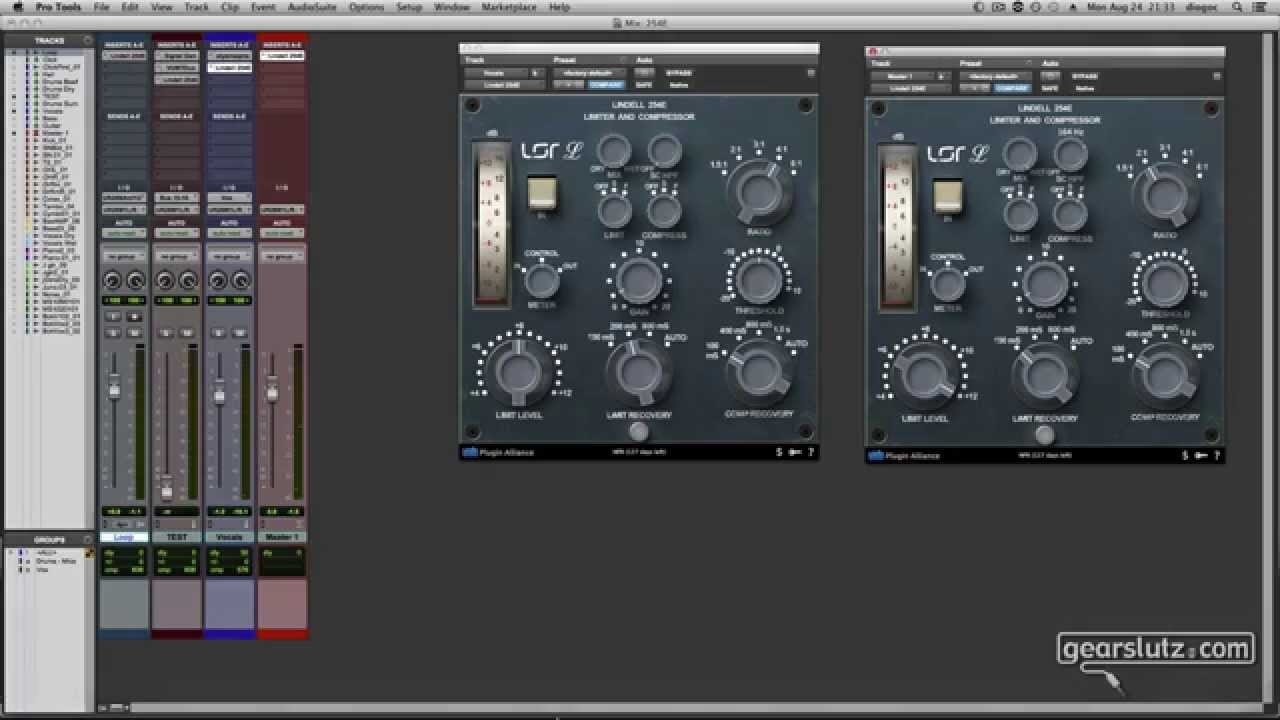The width and height of the screenshot is (1280, 720).
Task: Toggle COMPARE in right plugin window
Action: [x=1012, y=88]
